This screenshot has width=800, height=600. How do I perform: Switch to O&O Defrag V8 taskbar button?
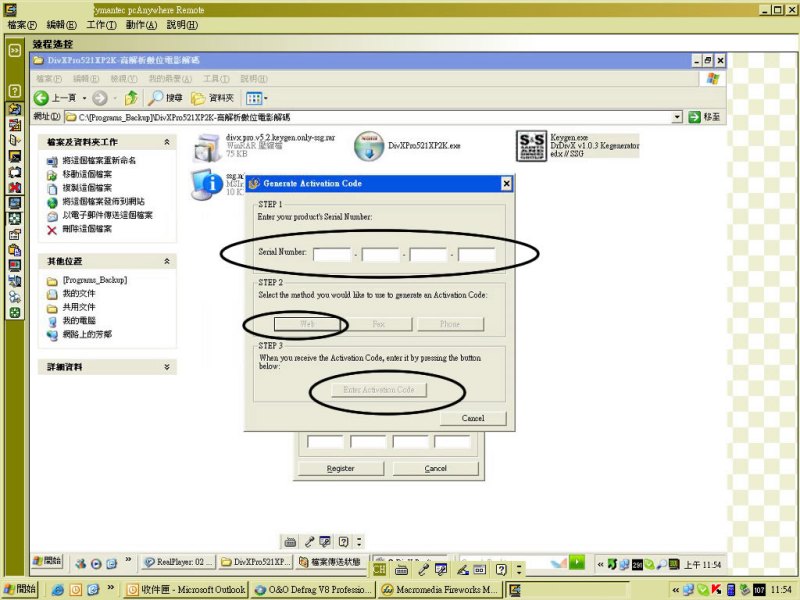pyautogui.click(x=313, y=590)
